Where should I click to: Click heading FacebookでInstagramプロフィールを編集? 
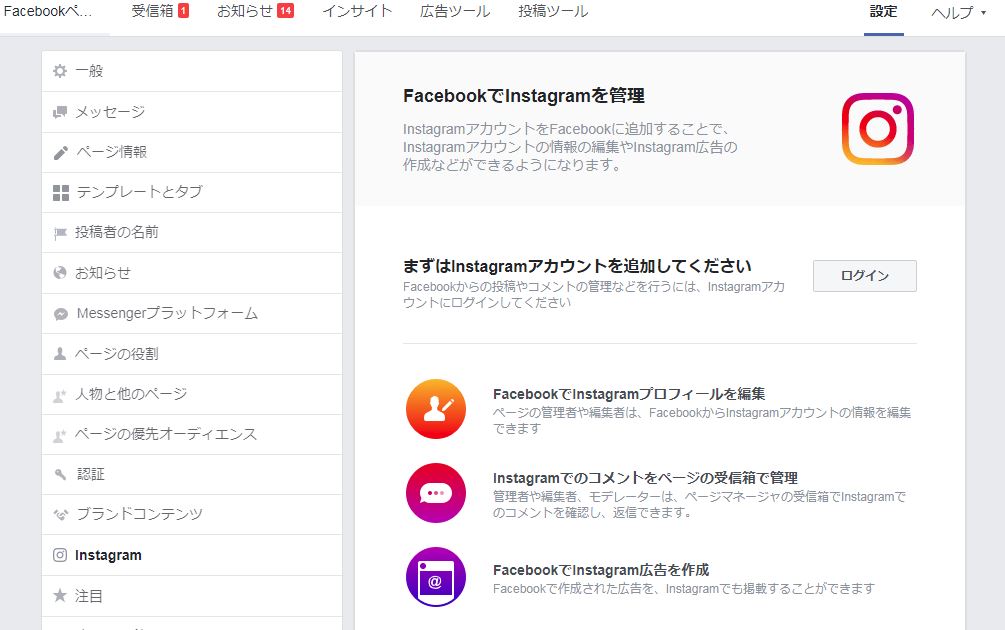(629, 394)
